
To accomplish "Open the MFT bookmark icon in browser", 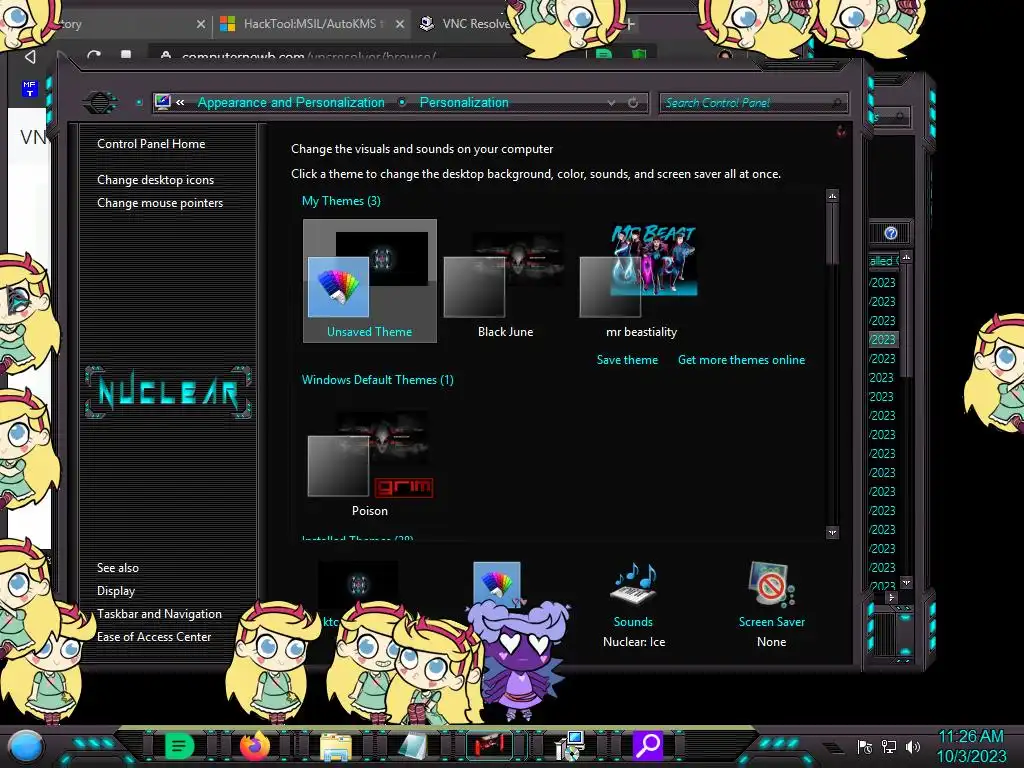I will [x=29, y=88].
